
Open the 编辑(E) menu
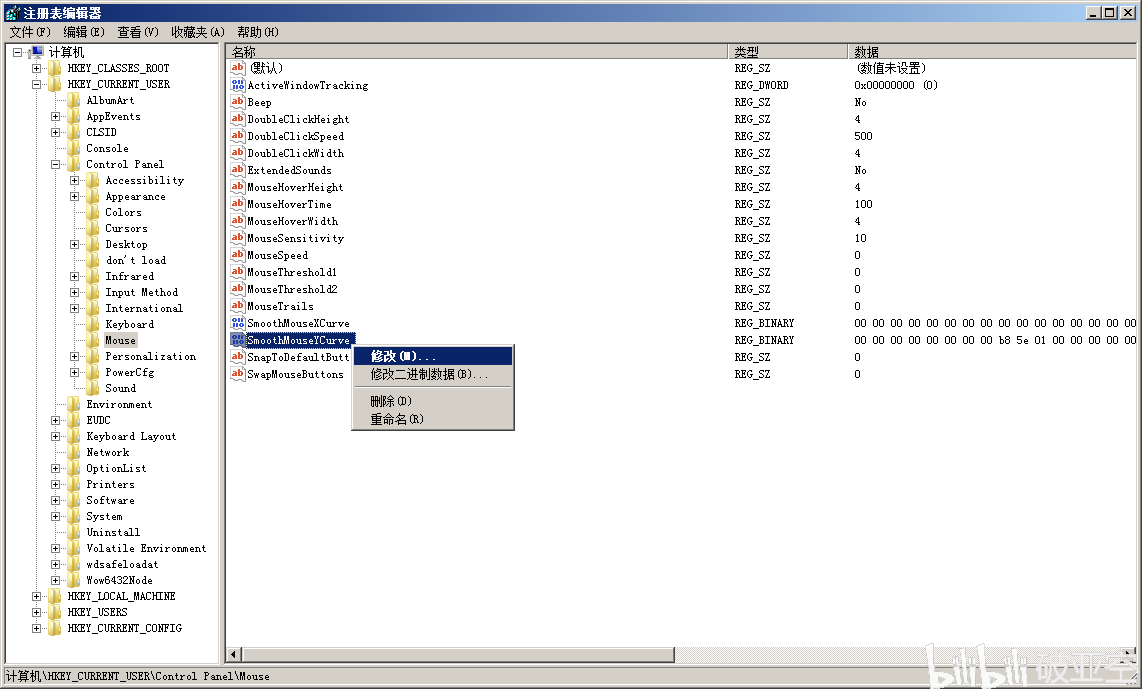tap(84, 32)
